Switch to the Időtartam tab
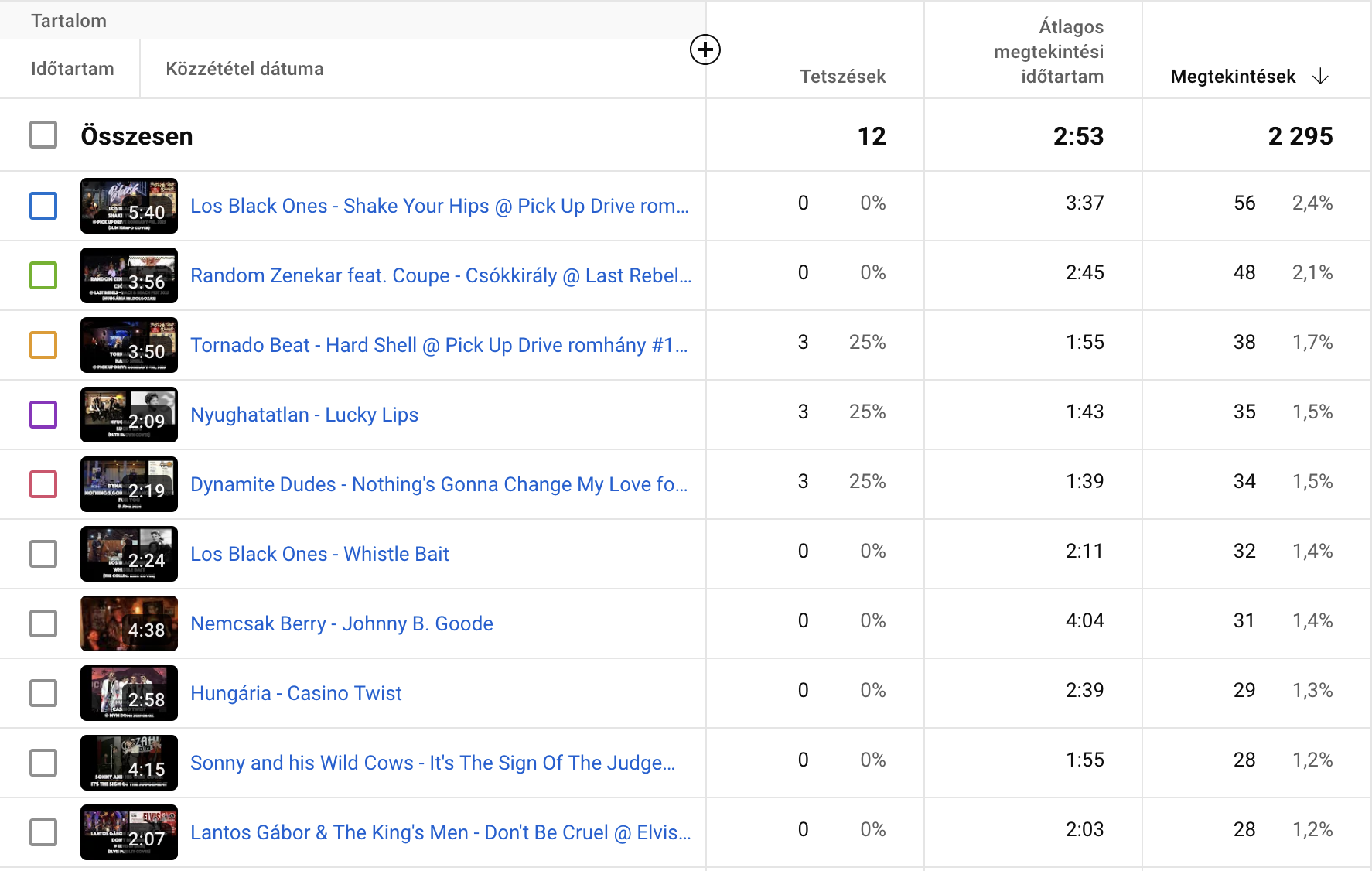 coord(72,69)
